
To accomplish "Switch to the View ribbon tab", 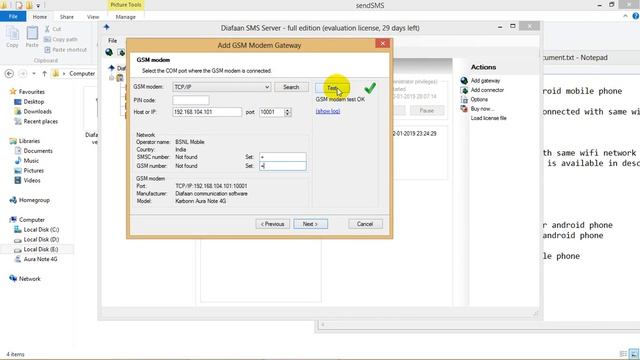I will [x=93, y=17].
